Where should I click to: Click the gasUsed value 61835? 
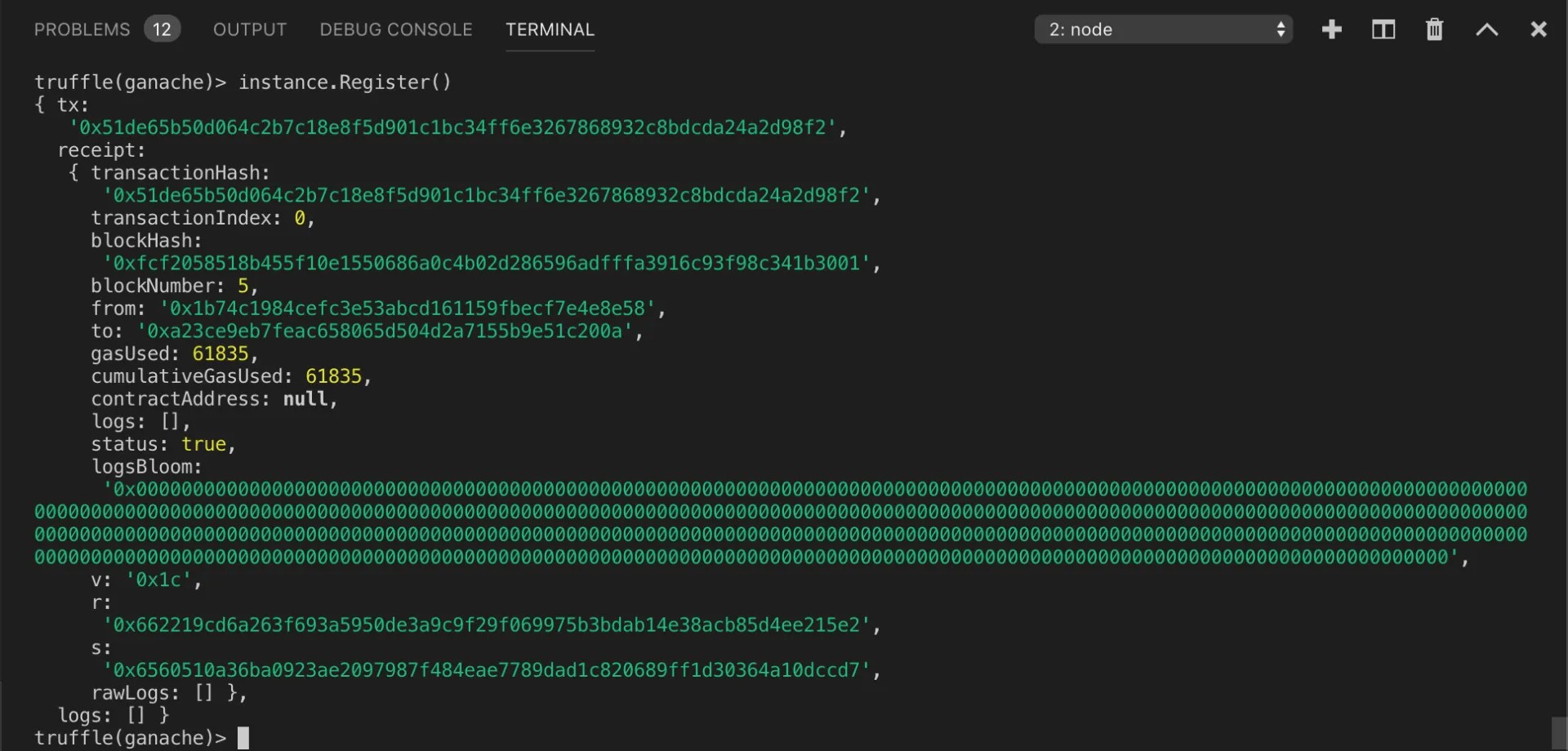220,353
